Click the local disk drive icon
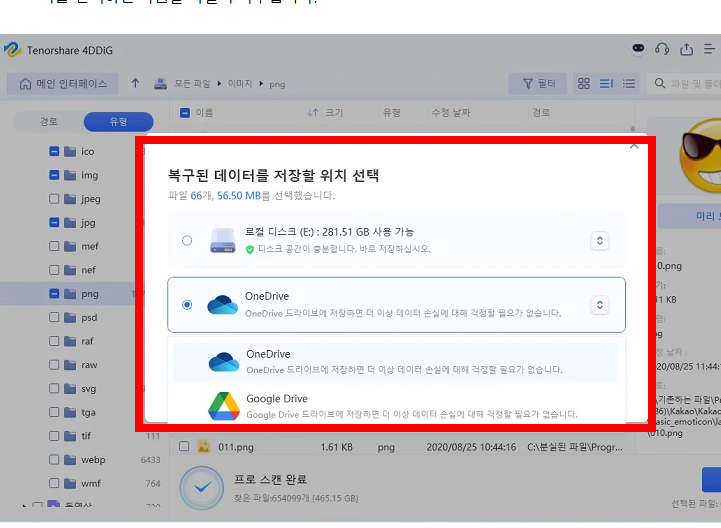721x528 pixels. 223,241
